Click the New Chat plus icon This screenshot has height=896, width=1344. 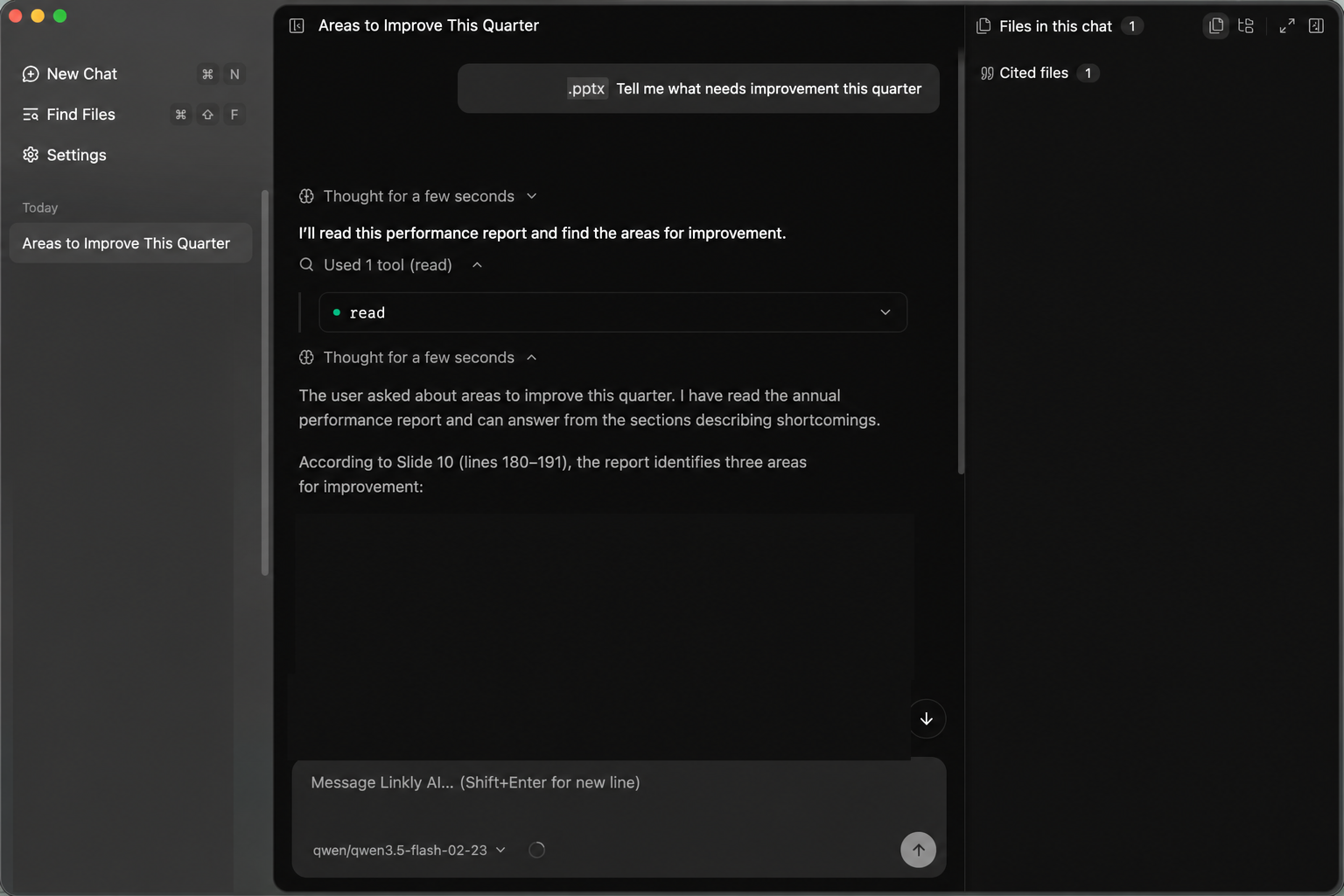click(x=31, y=74)
